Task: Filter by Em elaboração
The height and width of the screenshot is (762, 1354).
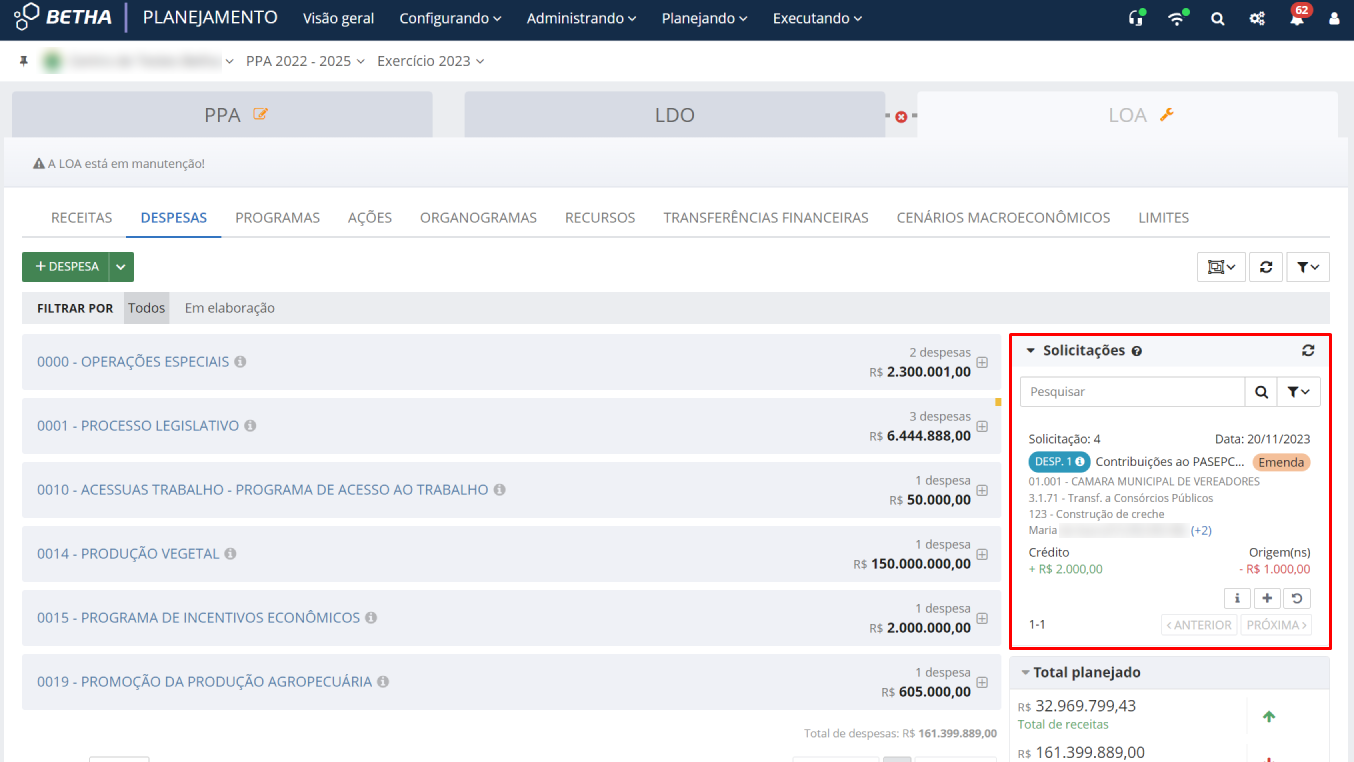Action: click(230, 308)
